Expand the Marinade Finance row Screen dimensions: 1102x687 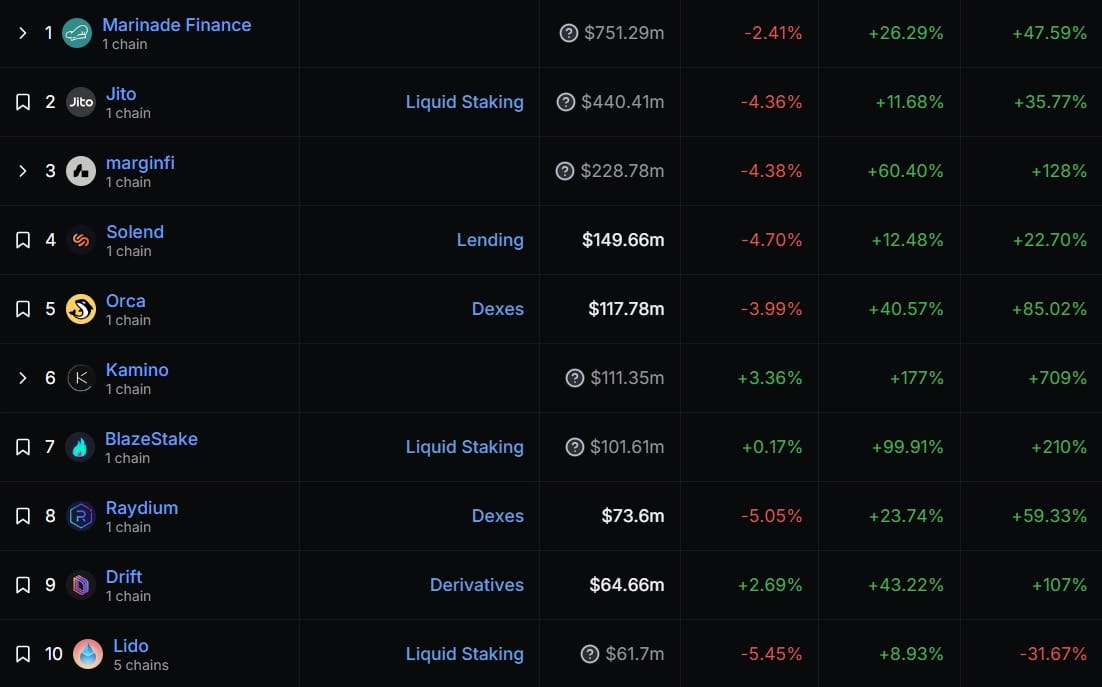coord(23,33)
